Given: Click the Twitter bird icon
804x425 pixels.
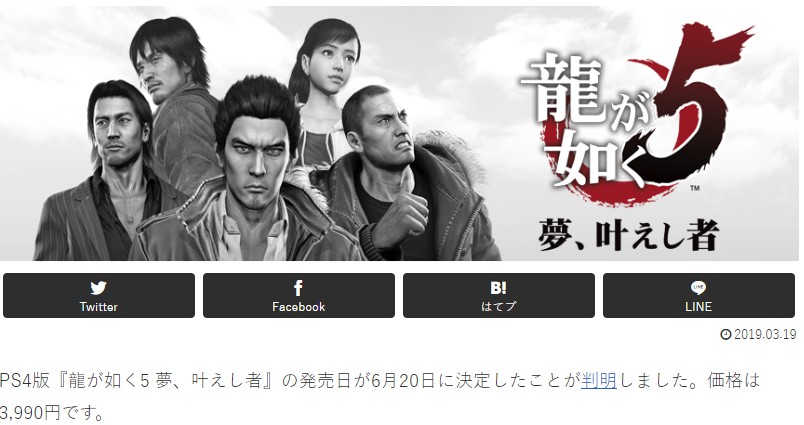Looking at the screenshot, I should point(98,288).
